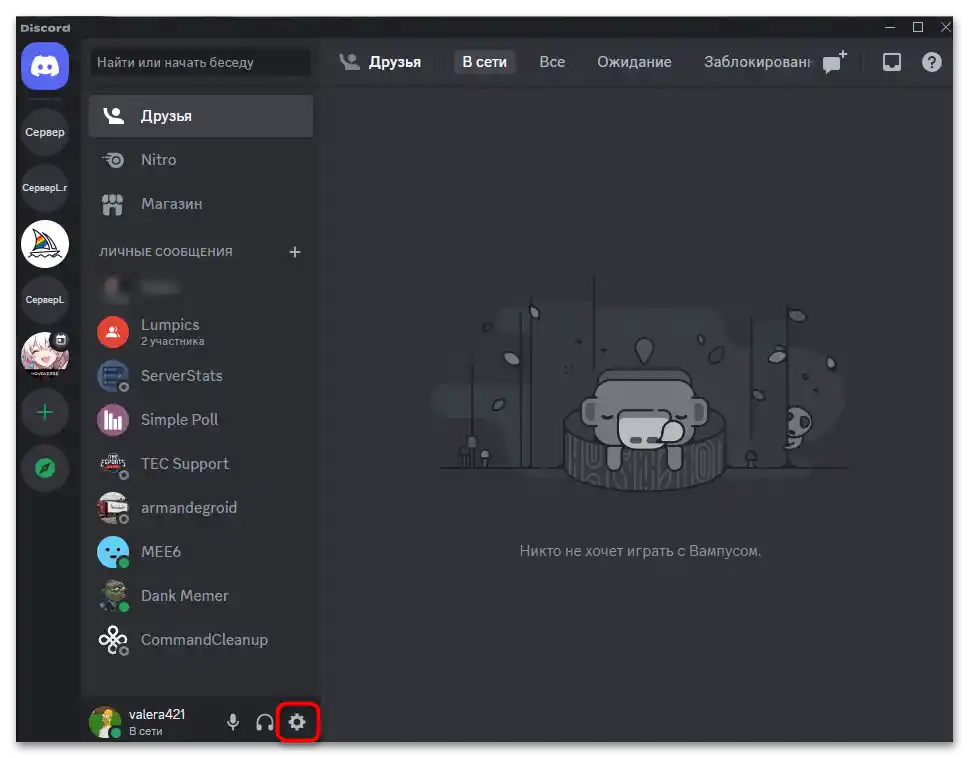Switch to the Ожидание tab
This screenshot has height=758, width=969.
click(x=634, y=62)
